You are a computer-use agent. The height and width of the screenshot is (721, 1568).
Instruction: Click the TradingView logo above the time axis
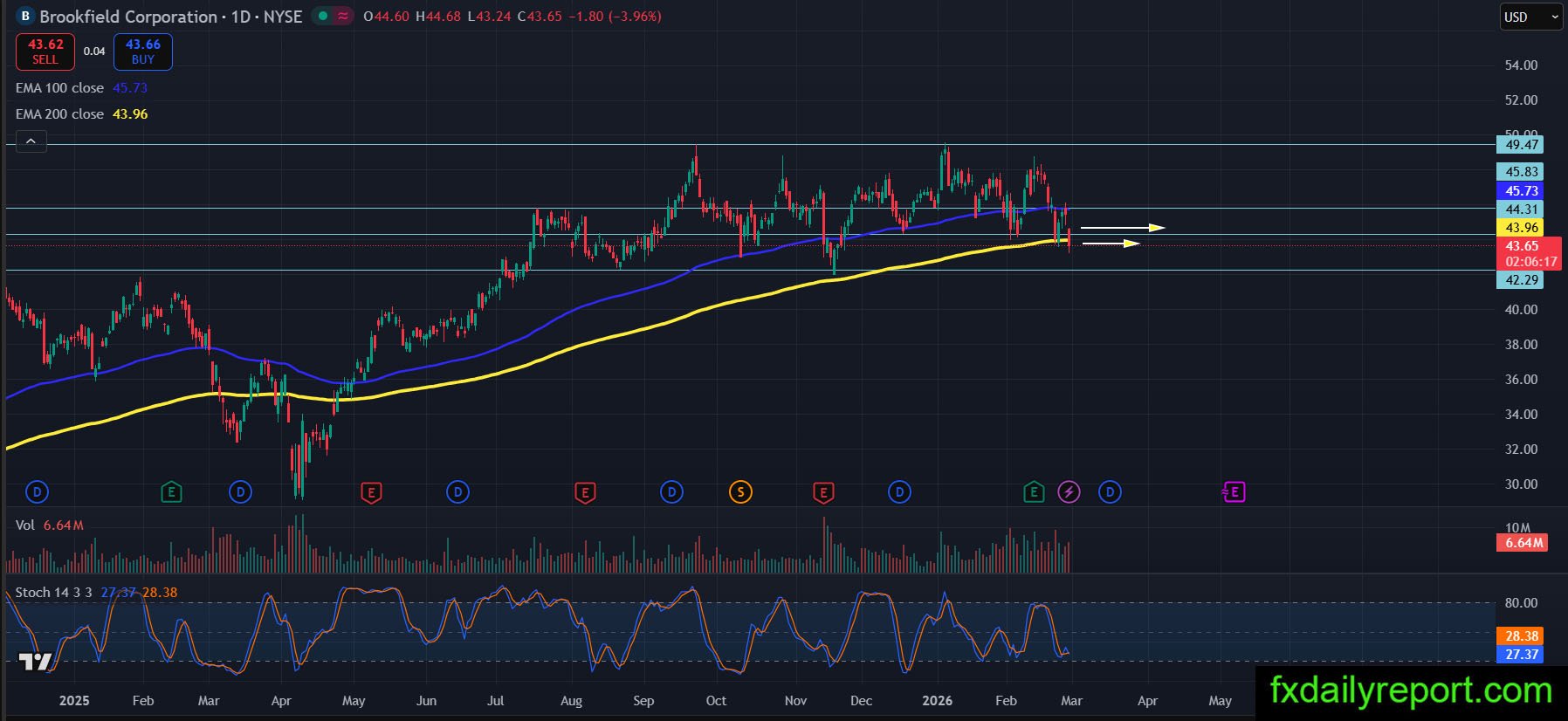[36, 662]
